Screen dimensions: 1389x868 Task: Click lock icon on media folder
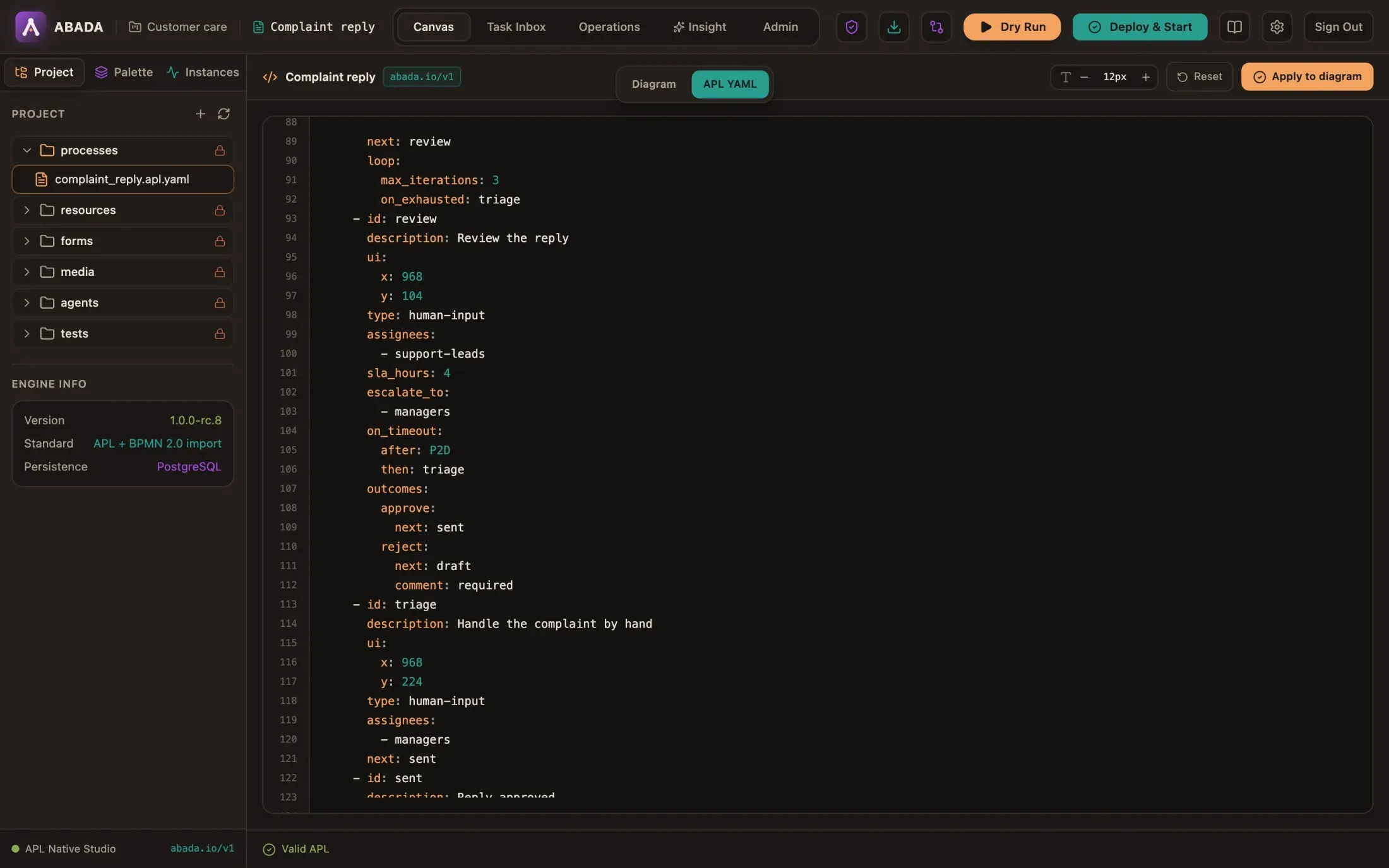[x=219, y=272]
